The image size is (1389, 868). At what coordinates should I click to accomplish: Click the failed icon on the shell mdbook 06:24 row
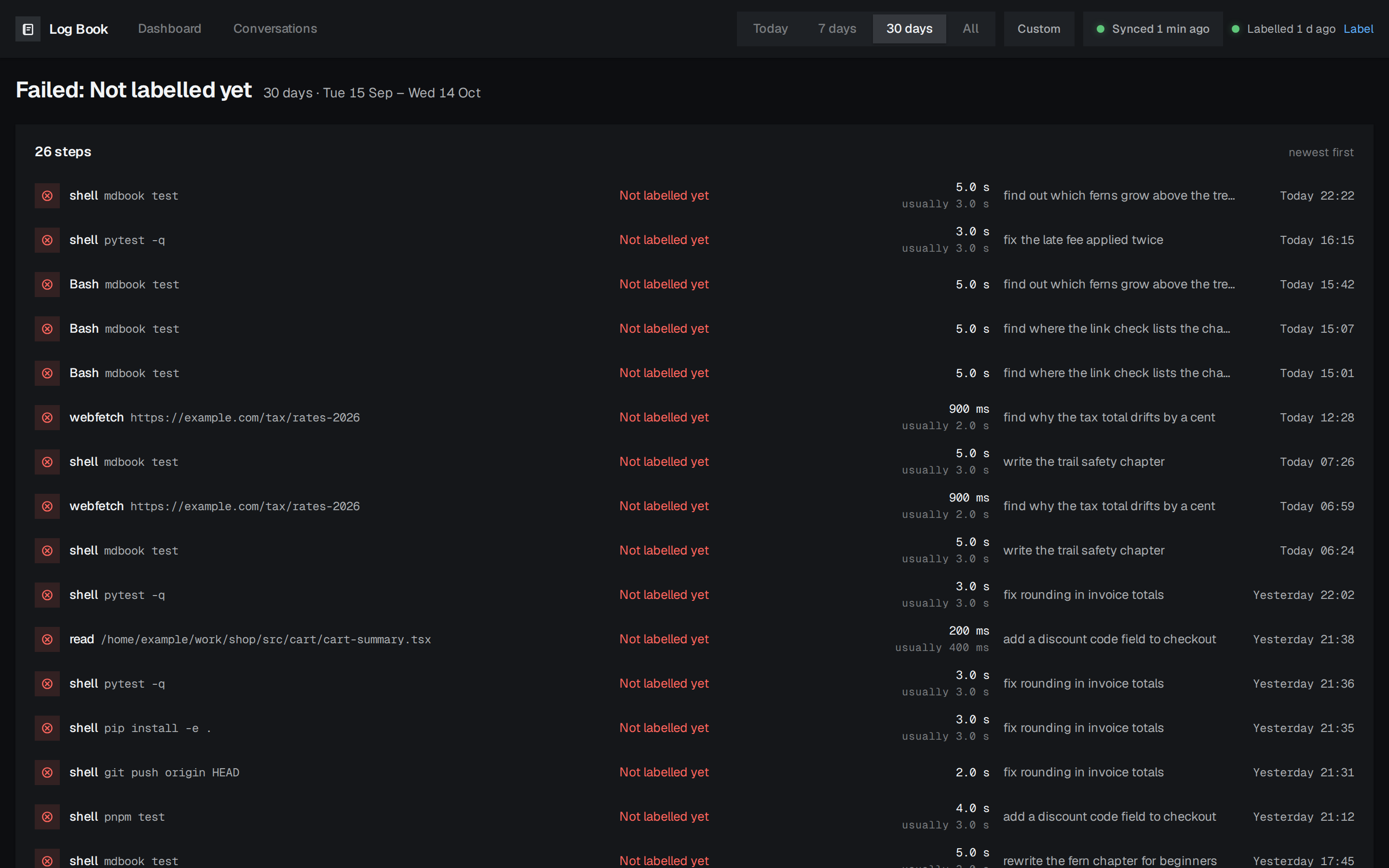point(47,551)
